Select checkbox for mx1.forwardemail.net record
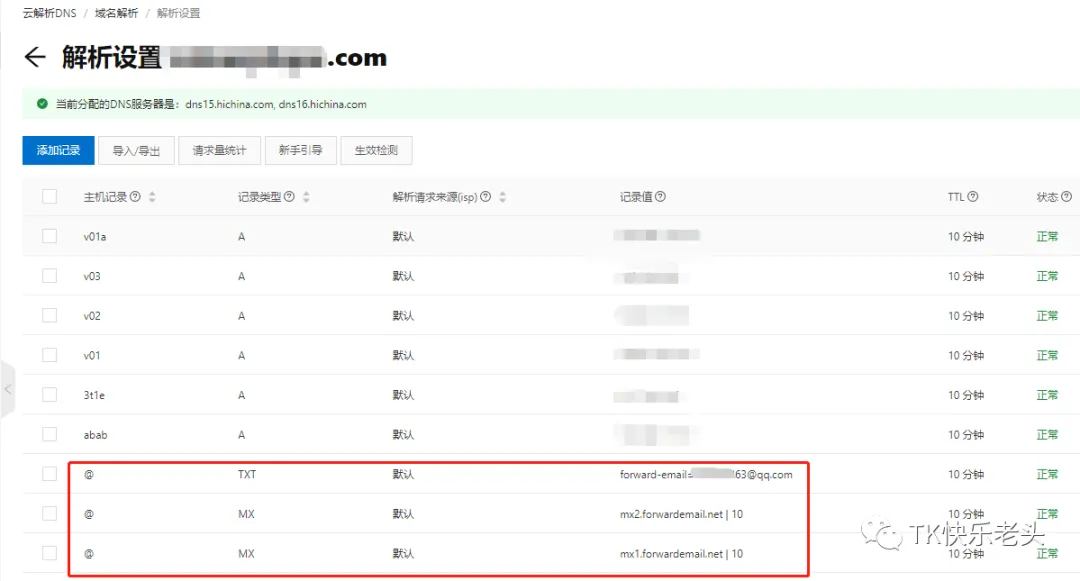Screen dimensions: 1080x581 (x=50, y=553)
